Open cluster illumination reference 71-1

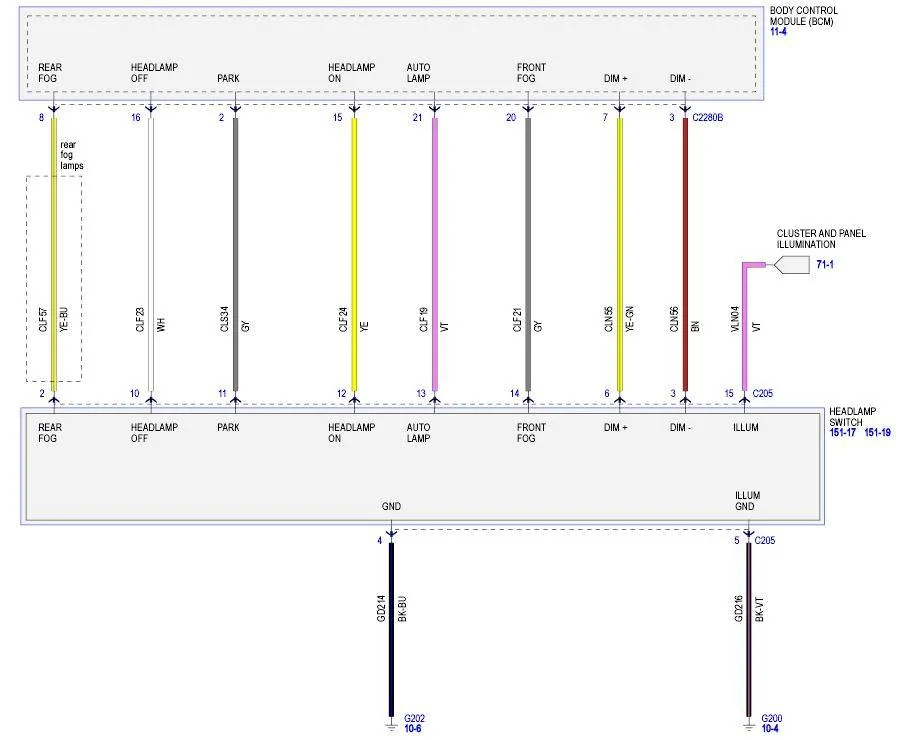(825, 264)
